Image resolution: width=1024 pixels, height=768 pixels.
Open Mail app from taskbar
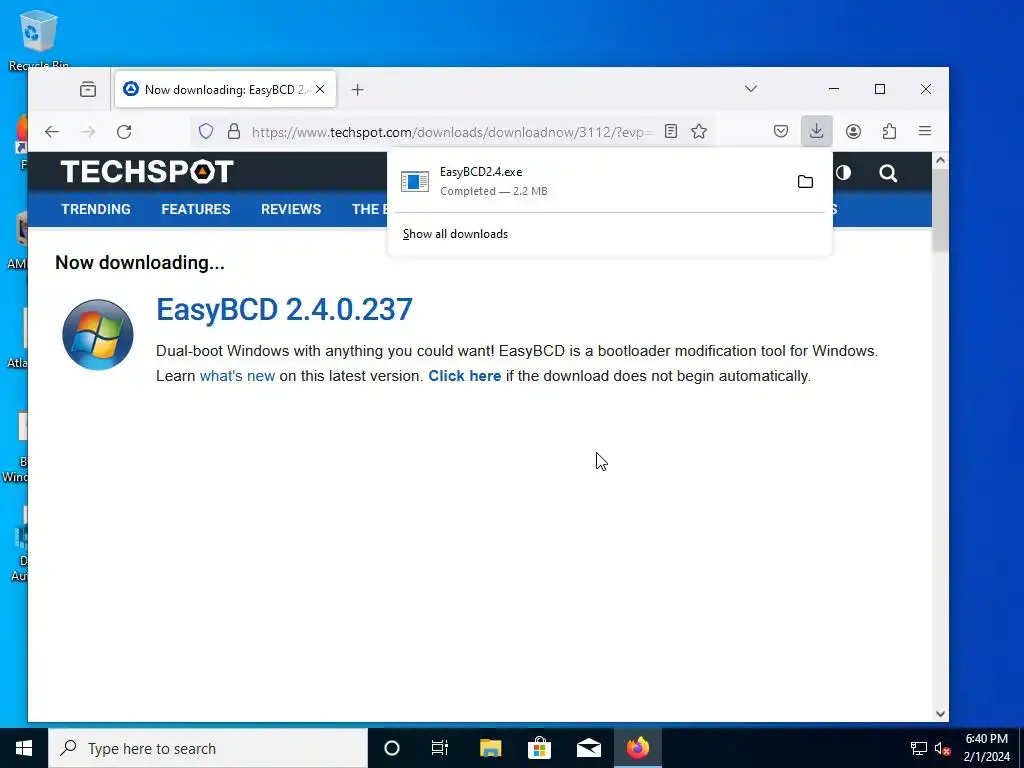click(588, 748)
